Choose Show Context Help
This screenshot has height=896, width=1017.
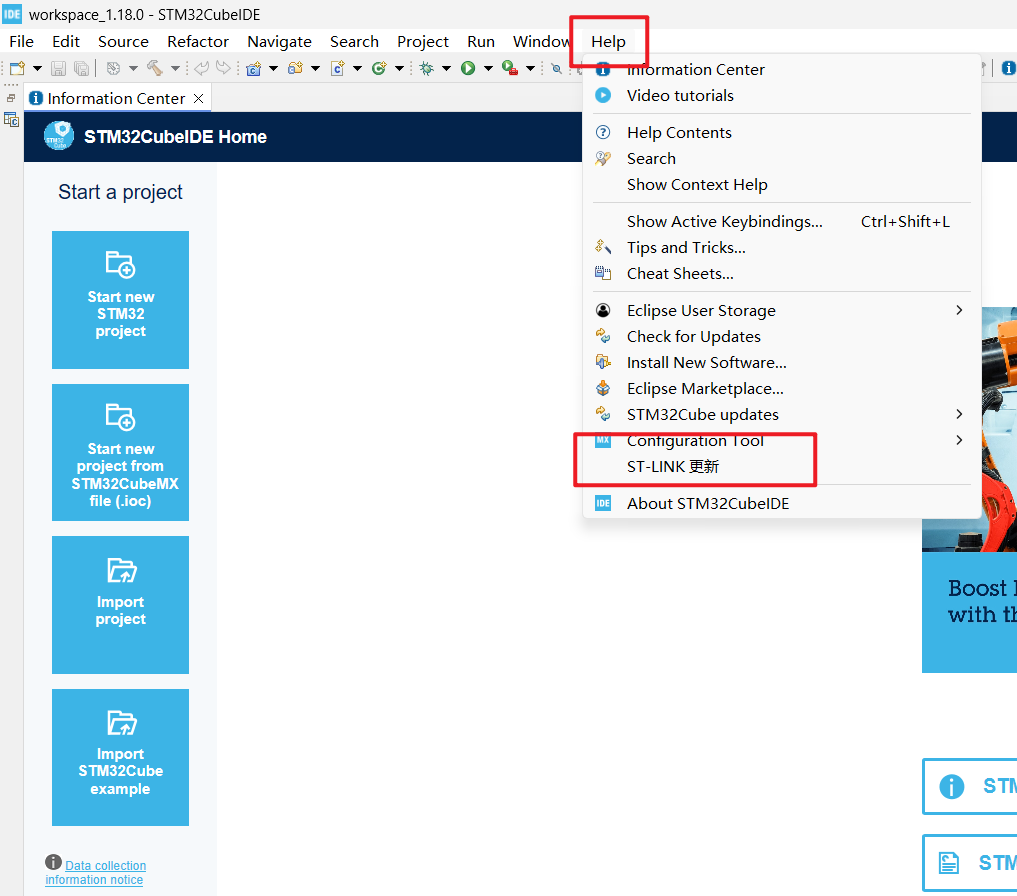pos(782,184)
